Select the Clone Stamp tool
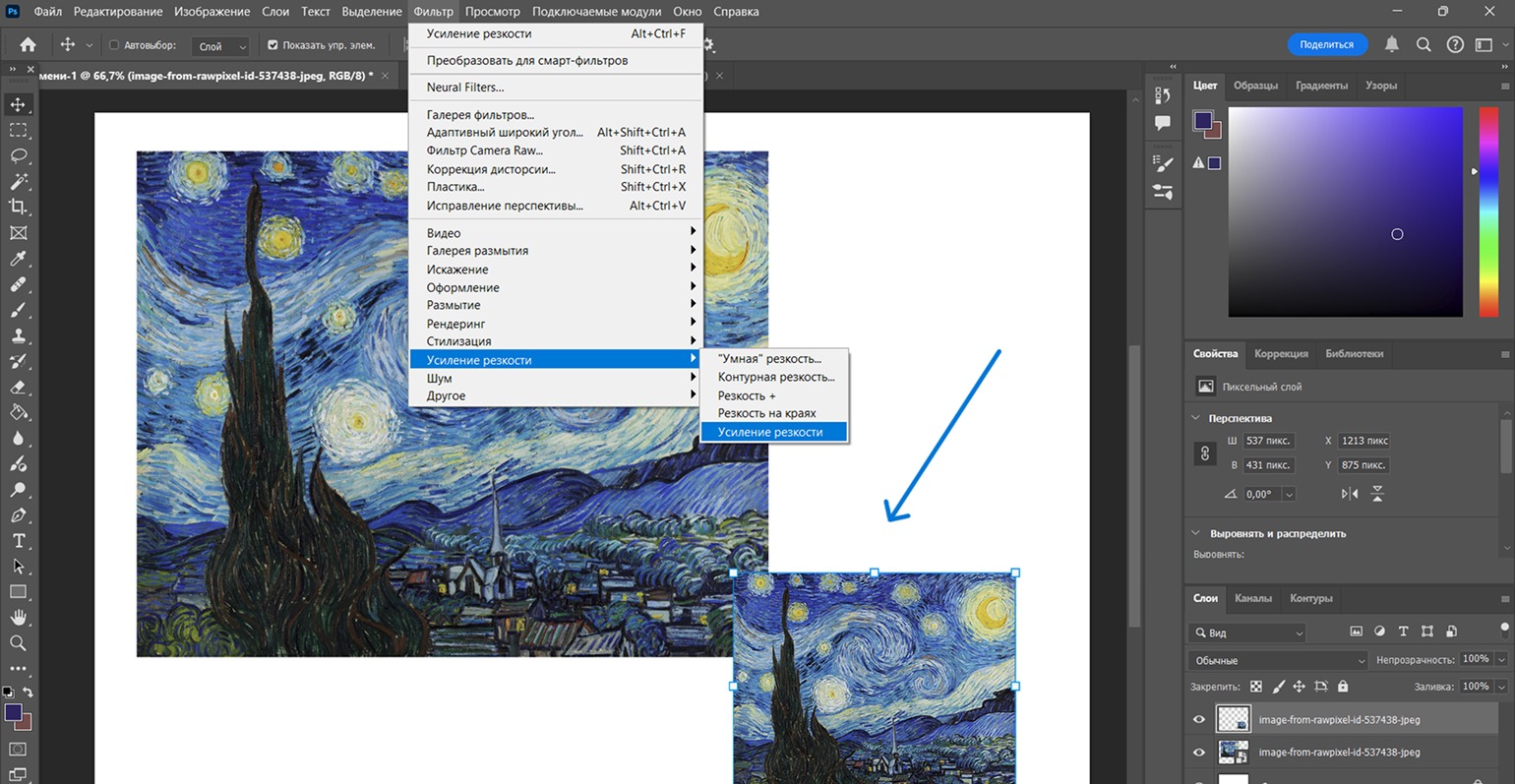The height and width of the screenshot is (784, 1515). (18, 335)
